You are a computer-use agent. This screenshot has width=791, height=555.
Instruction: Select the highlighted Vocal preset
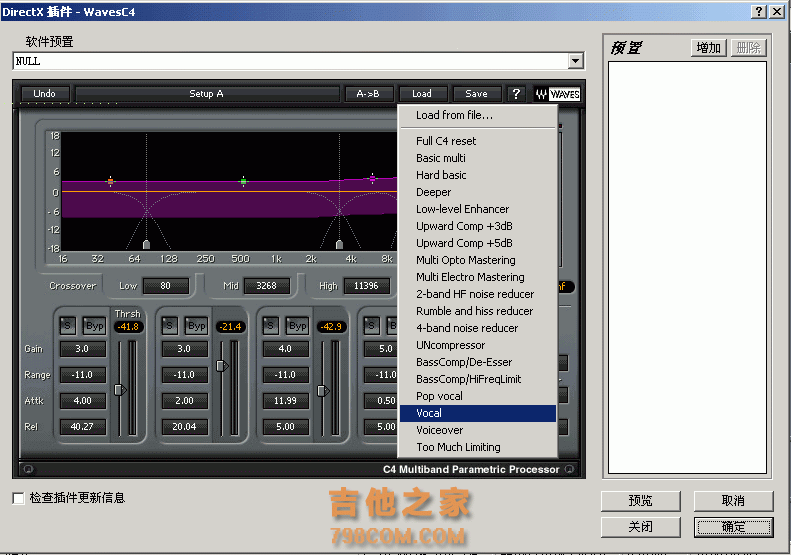coord(478,413)
